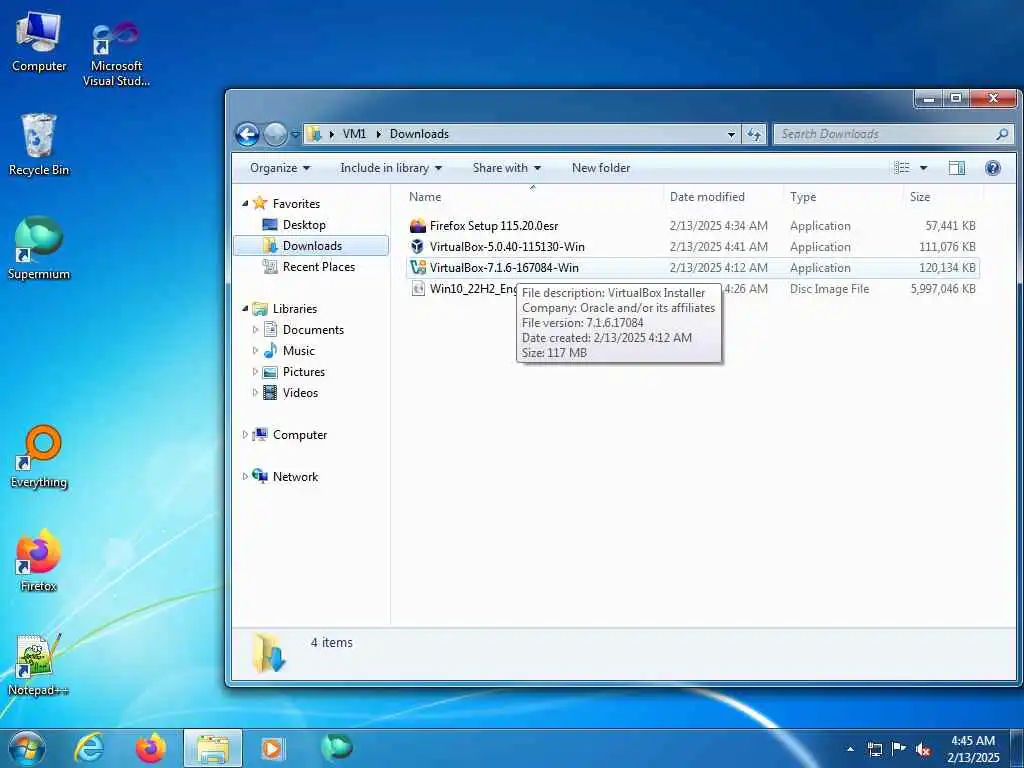Click the 2/13/2025 4:41 AM date cell

(x=718, y=247)
